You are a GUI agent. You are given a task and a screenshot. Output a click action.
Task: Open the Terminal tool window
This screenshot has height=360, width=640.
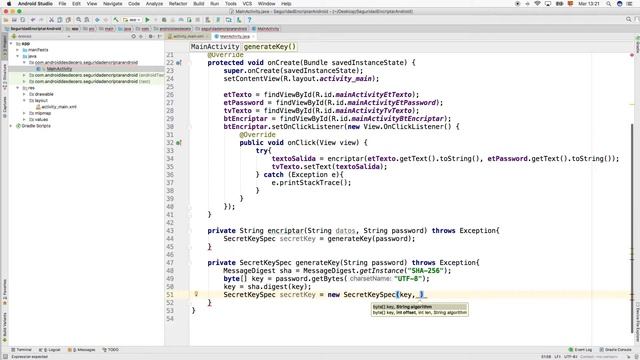[x=21, y=350]
